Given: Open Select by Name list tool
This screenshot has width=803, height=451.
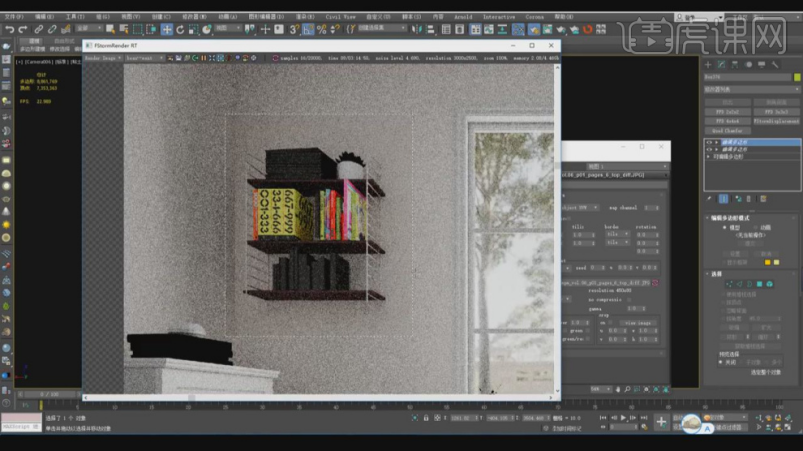Looking at the screenshot, I should coord(124,29).
